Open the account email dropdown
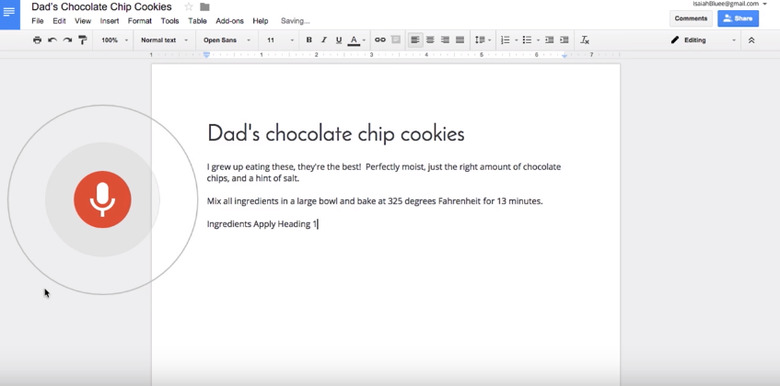This screenshot has height=386, width=780. (x=729, y=3)
